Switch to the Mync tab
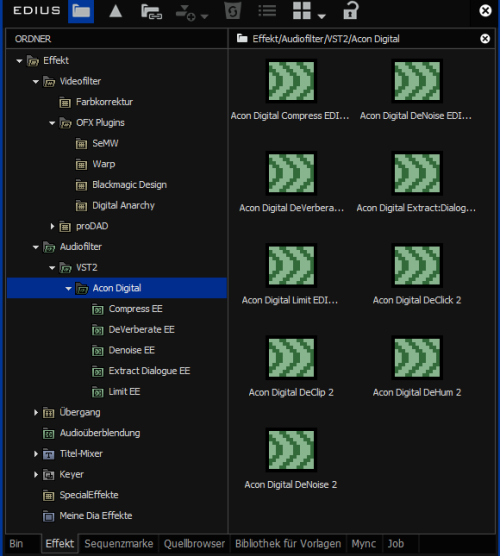The height and width of the screenshot is (556, 500). pyautogui.click(x=364, y=544)
